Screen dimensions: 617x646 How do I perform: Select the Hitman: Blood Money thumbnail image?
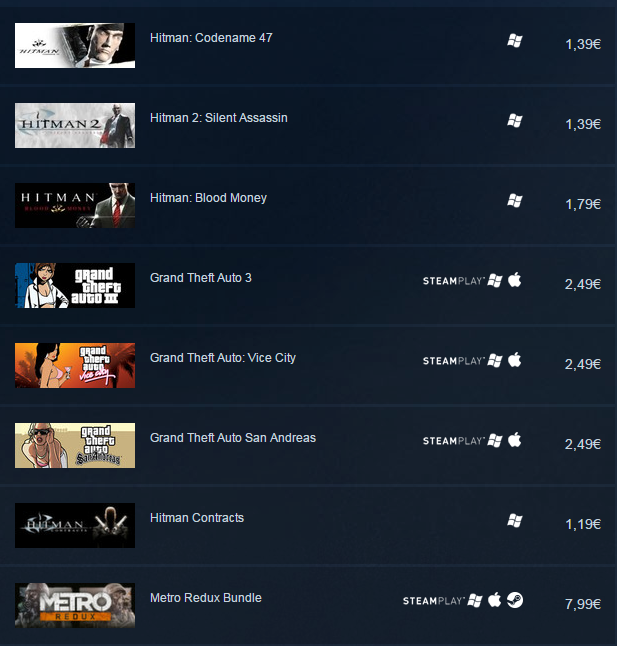pos(75,206)
